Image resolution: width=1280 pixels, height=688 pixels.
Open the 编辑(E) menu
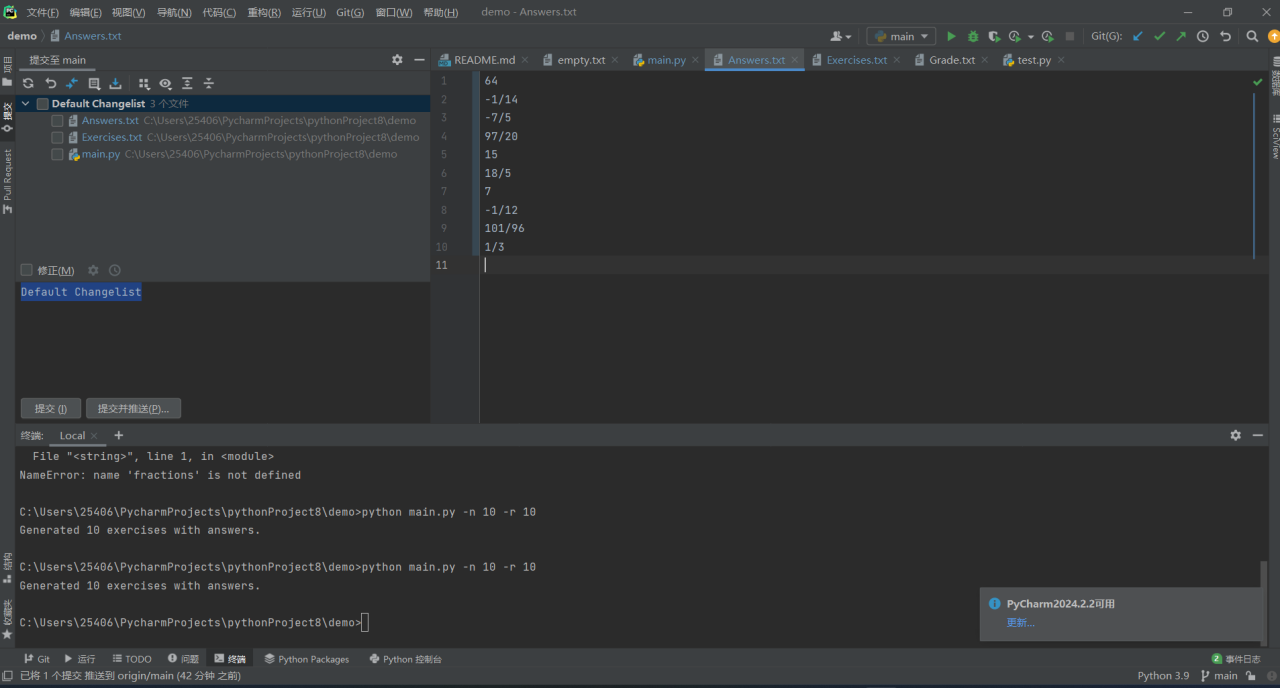point(85,12)
